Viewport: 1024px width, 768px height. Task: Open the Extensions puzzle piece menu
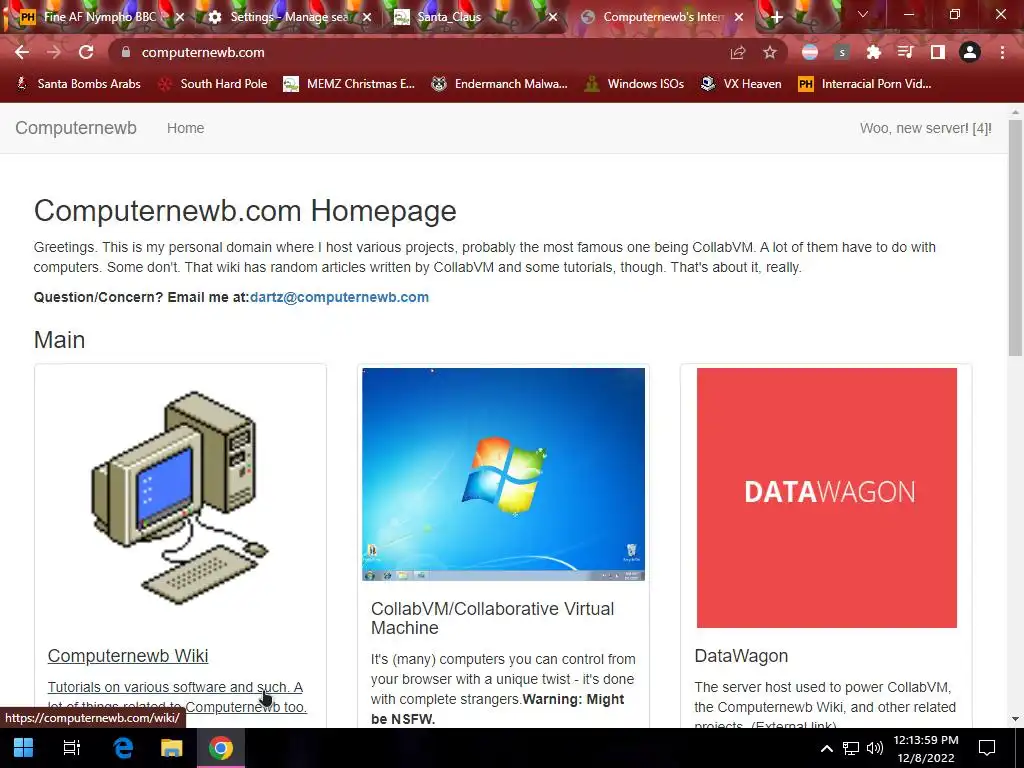873,52
